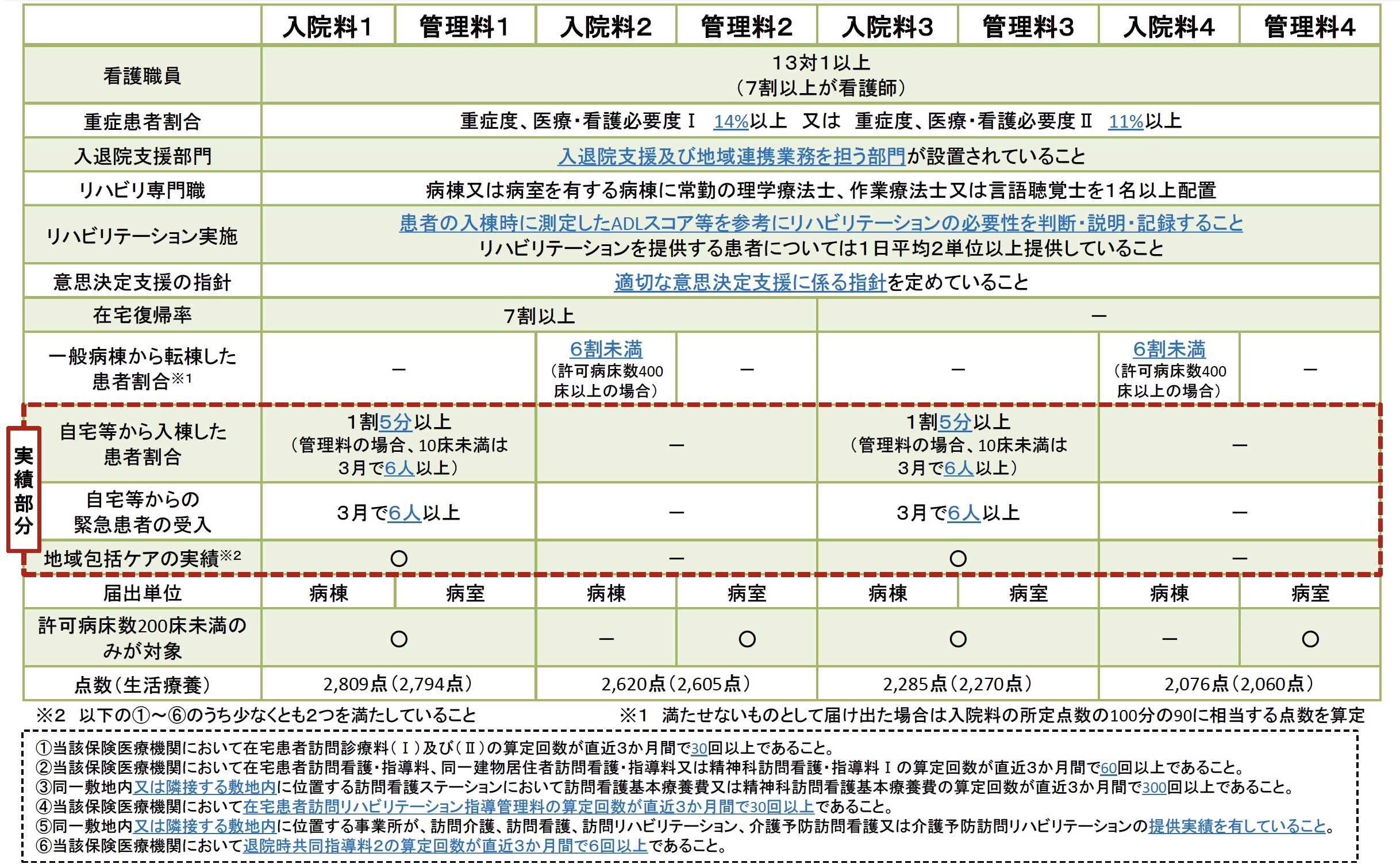Click the 13対1以上 nurse staffing cell
The image size is (1400, 864).
pos(821,75)
